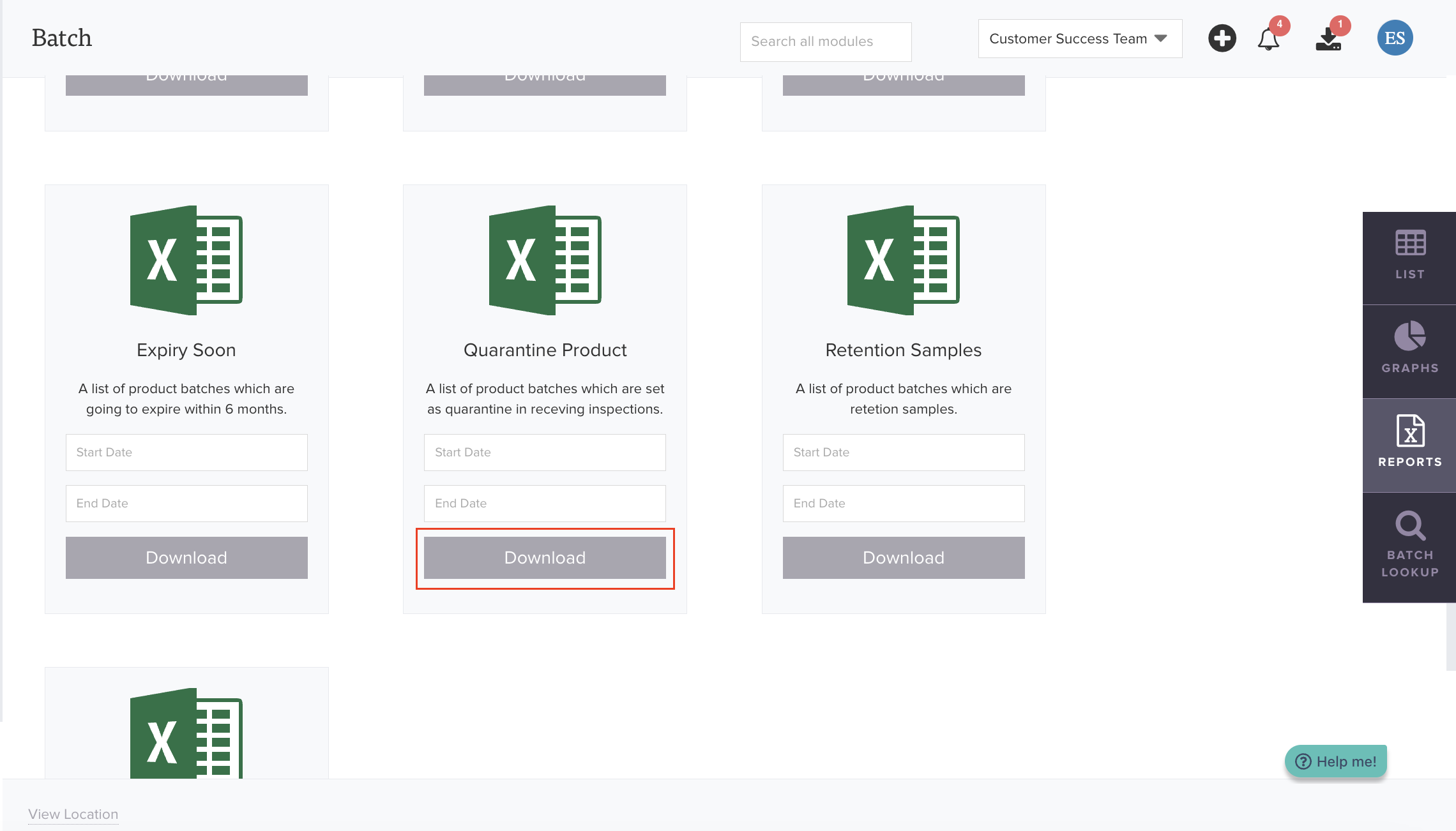Click the plus add-new icon
The image size is (1456, 831).
tap(1222, 39)
